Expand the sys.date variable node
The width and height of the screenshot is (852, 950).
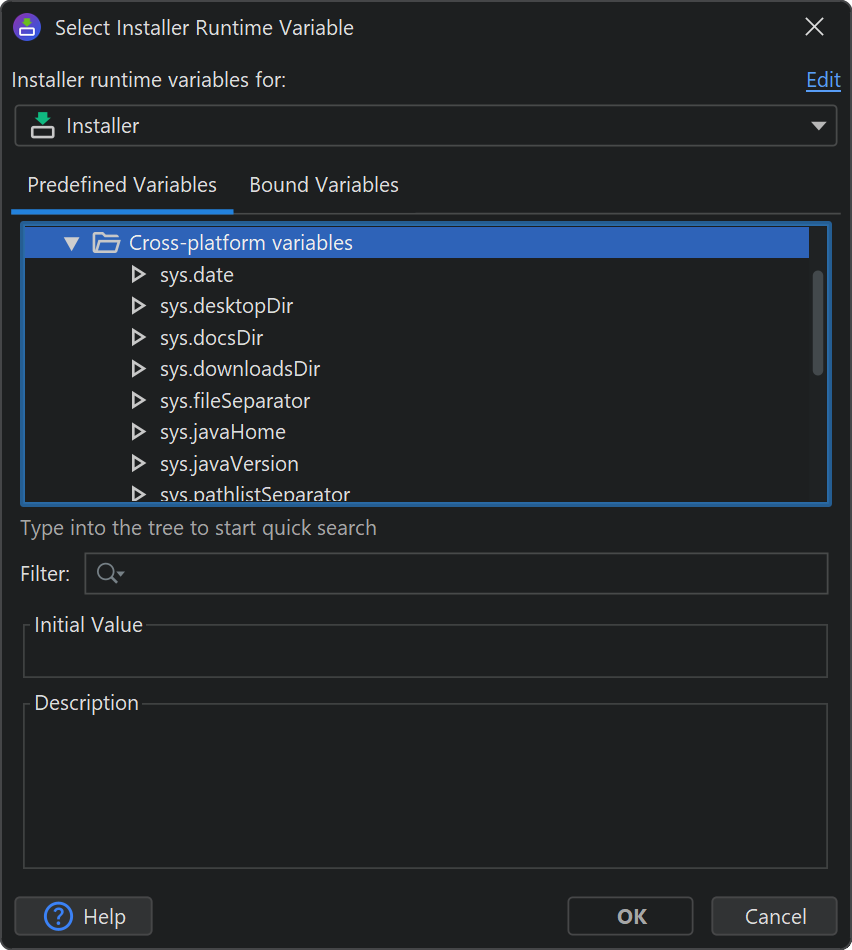[139, 275]
